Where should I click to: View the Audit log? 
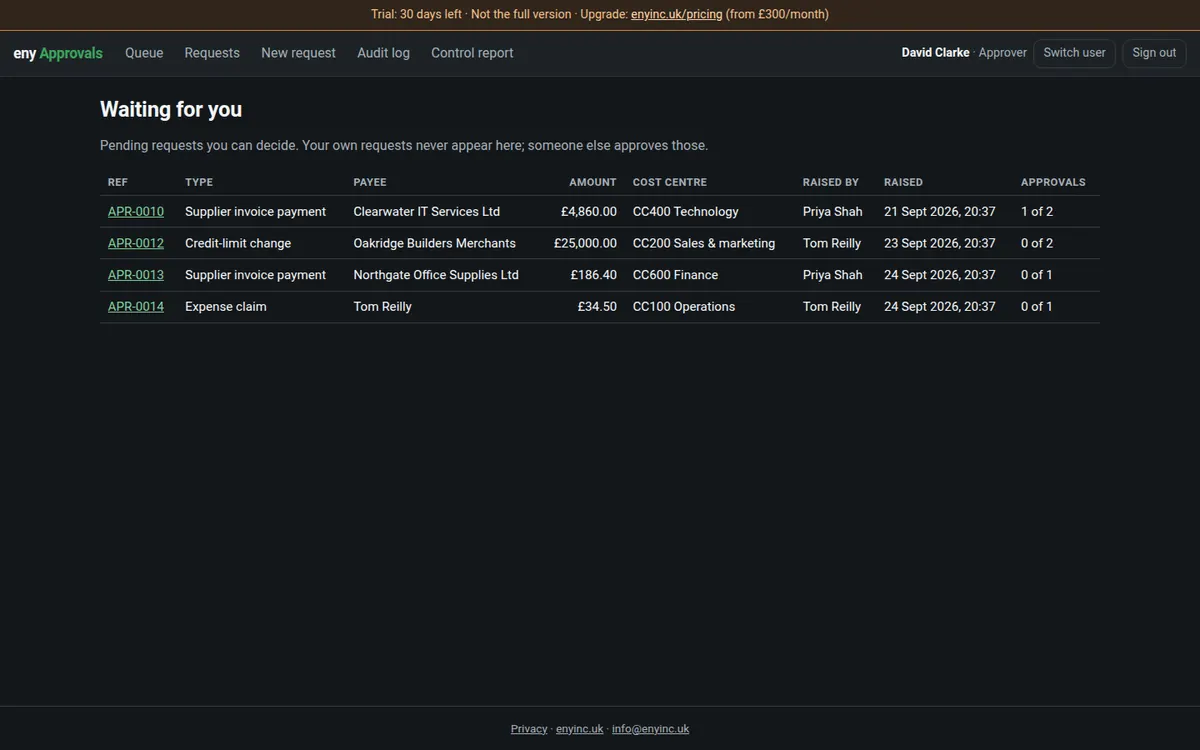coord(383,53)
